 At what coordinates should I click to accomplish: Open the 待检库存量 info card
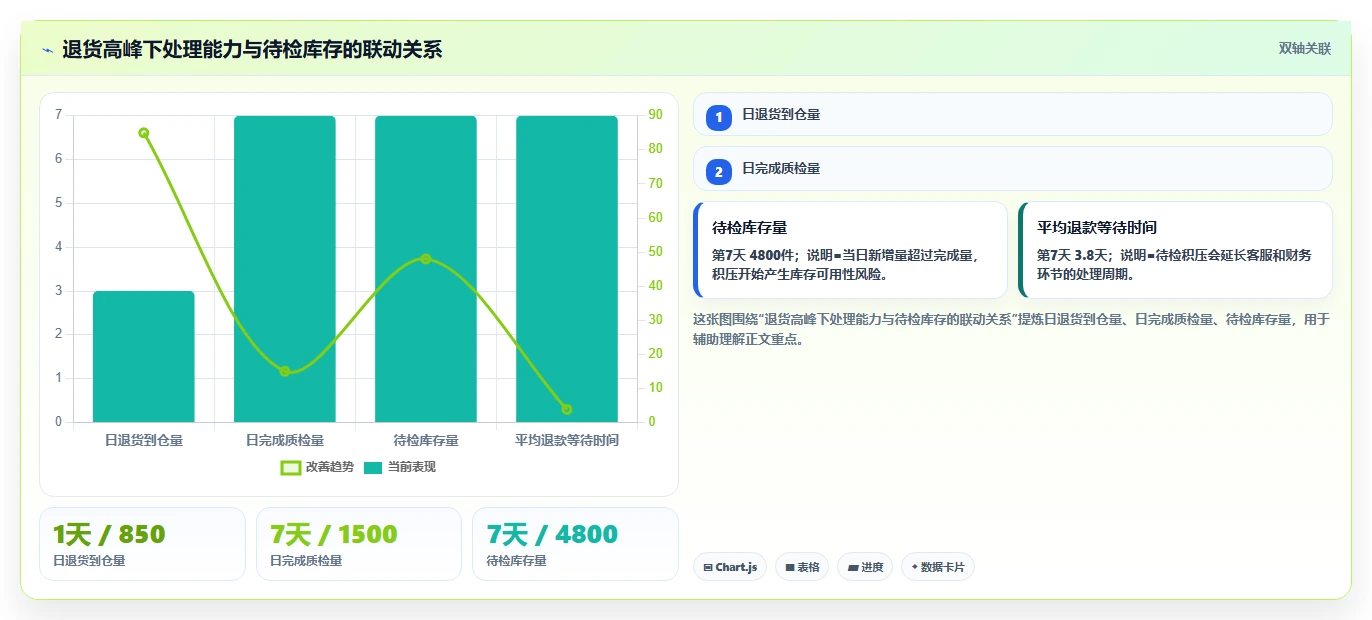coord(850,250)
